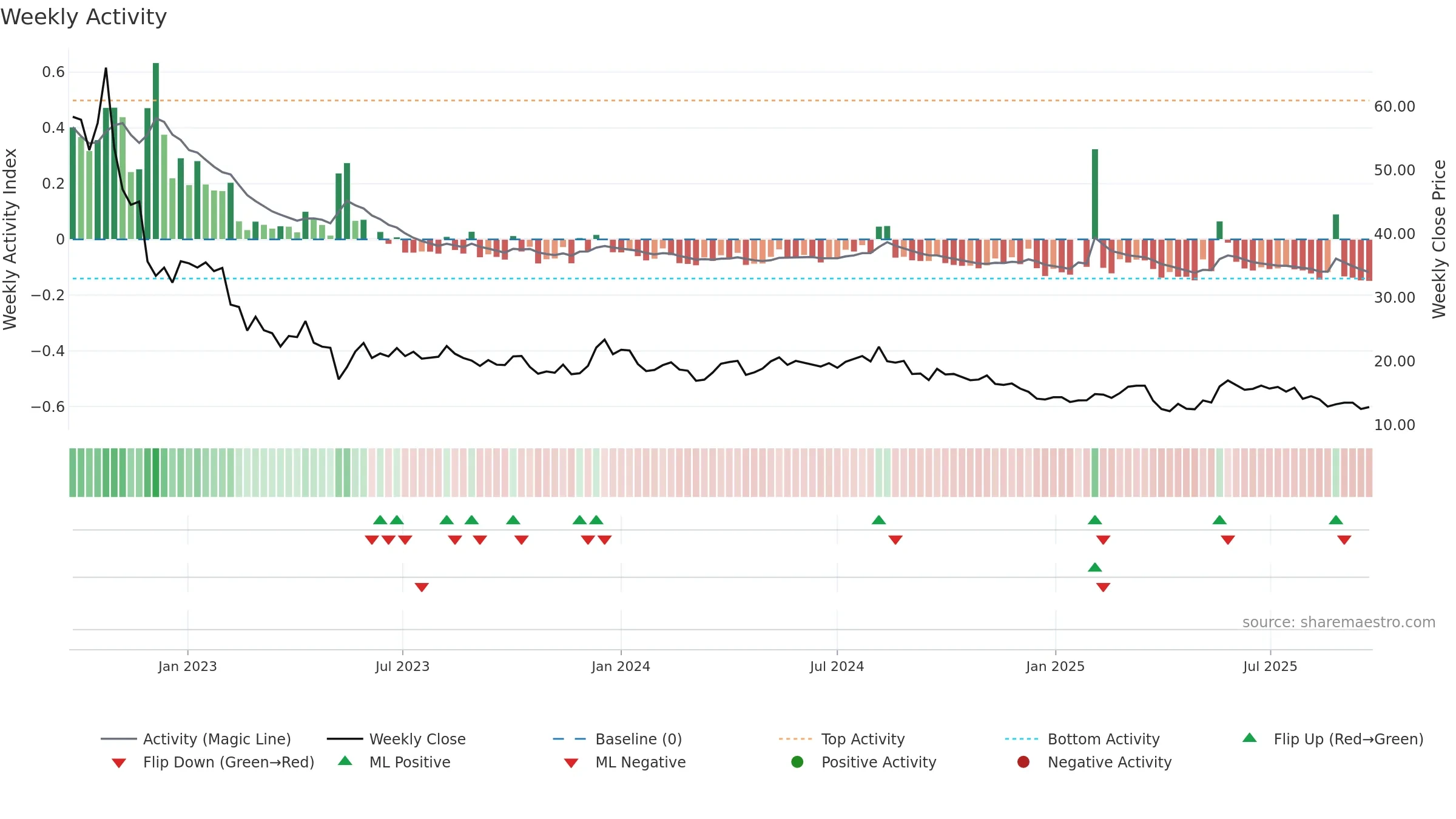
Task: Toggle the Activity (Magic Line) legend entry
Action: point(195,739)
